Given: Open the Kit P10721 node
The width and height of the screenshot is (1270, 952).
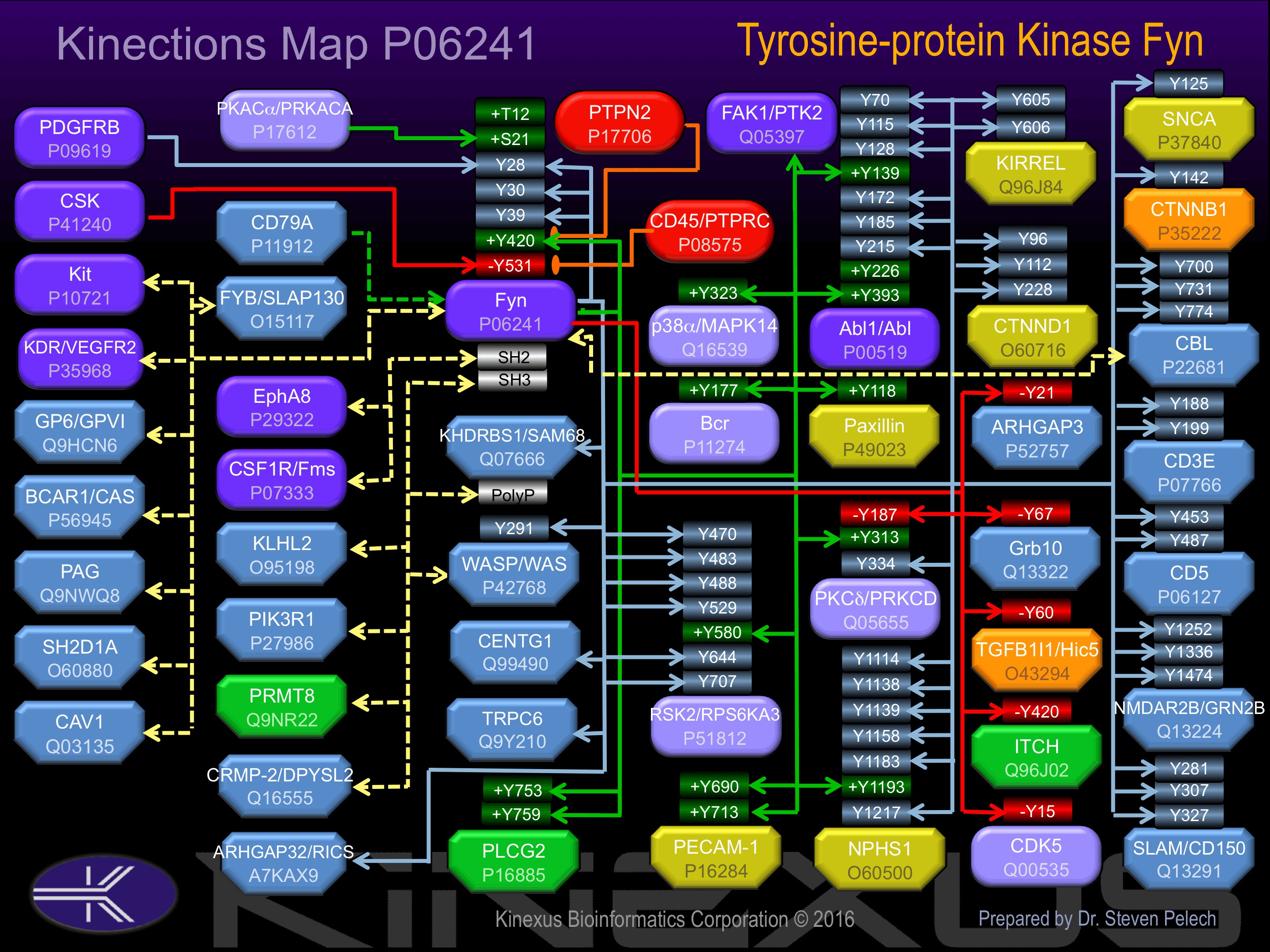Looking at the screenshot, I should [79, 285].
